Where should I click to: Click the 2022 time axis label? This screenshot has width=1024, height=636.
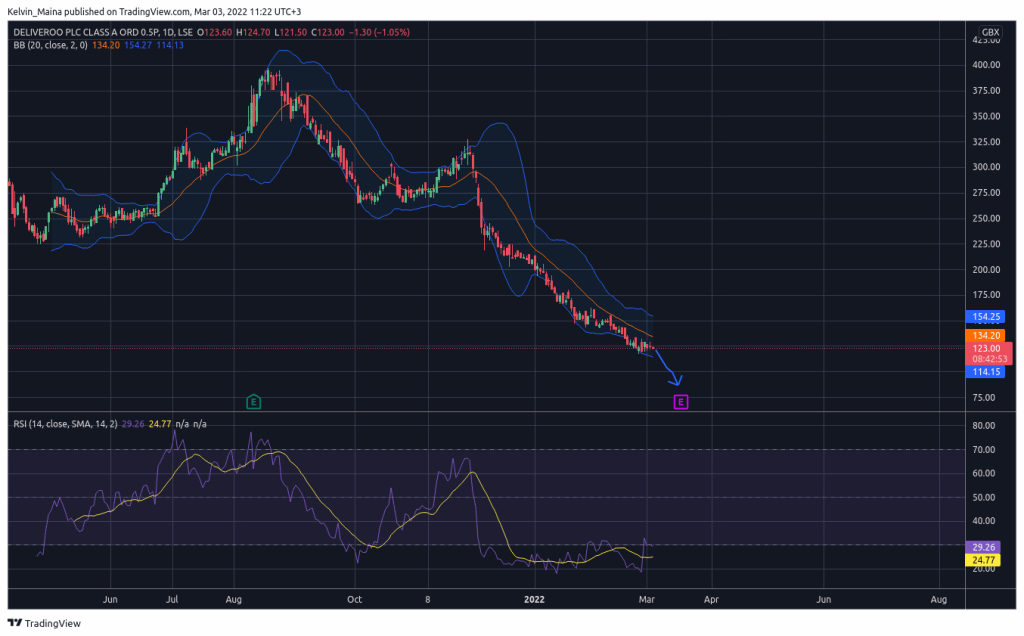coord(534,599)
